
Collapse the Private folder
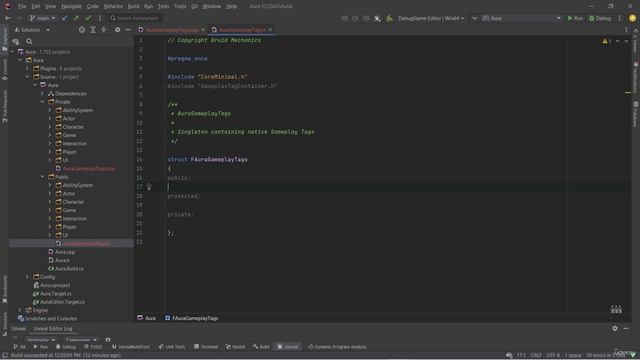(42, 102)
